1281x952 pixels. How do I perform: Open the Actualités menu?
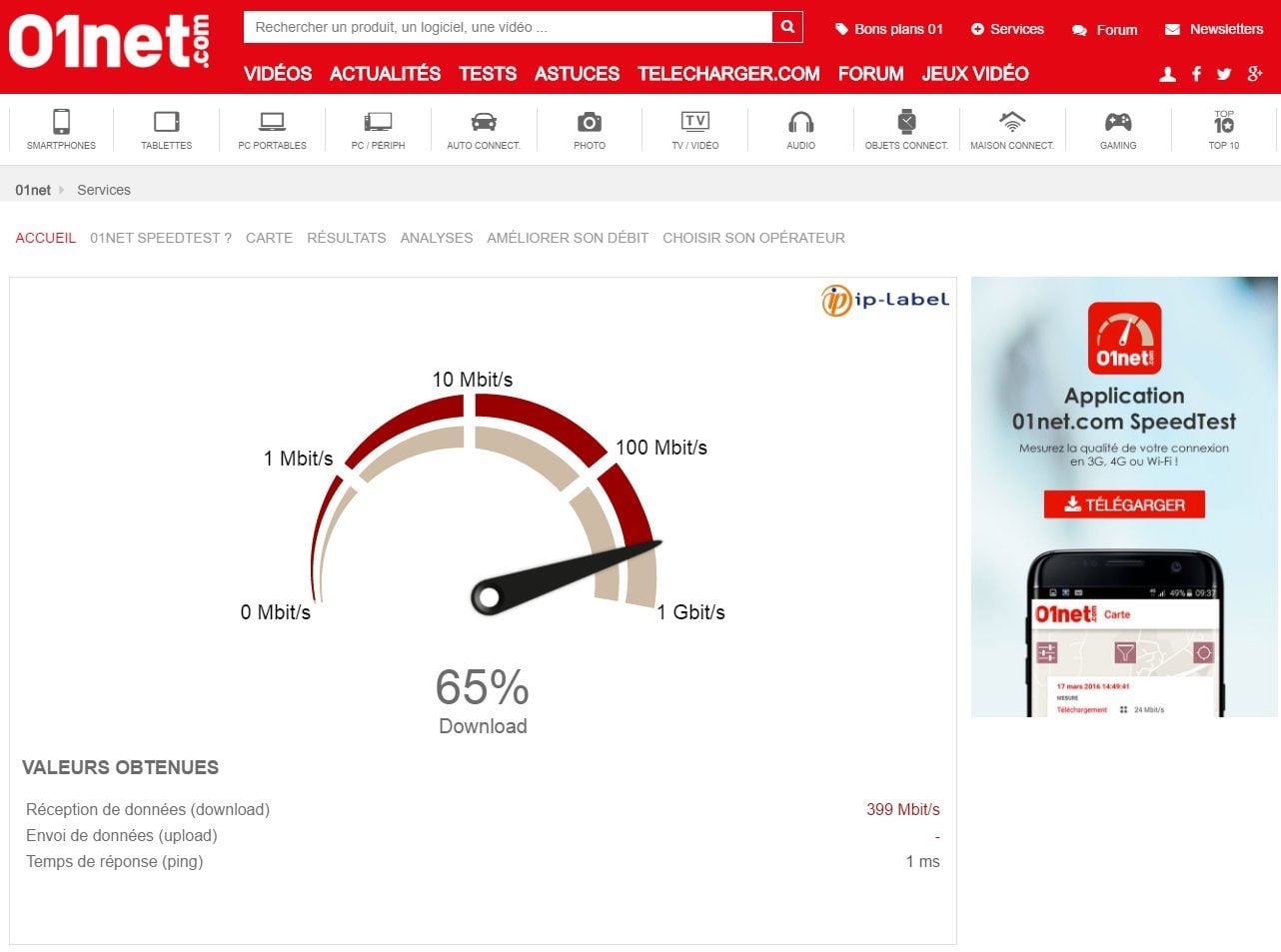pyautogui.click(x=385, y=74)
